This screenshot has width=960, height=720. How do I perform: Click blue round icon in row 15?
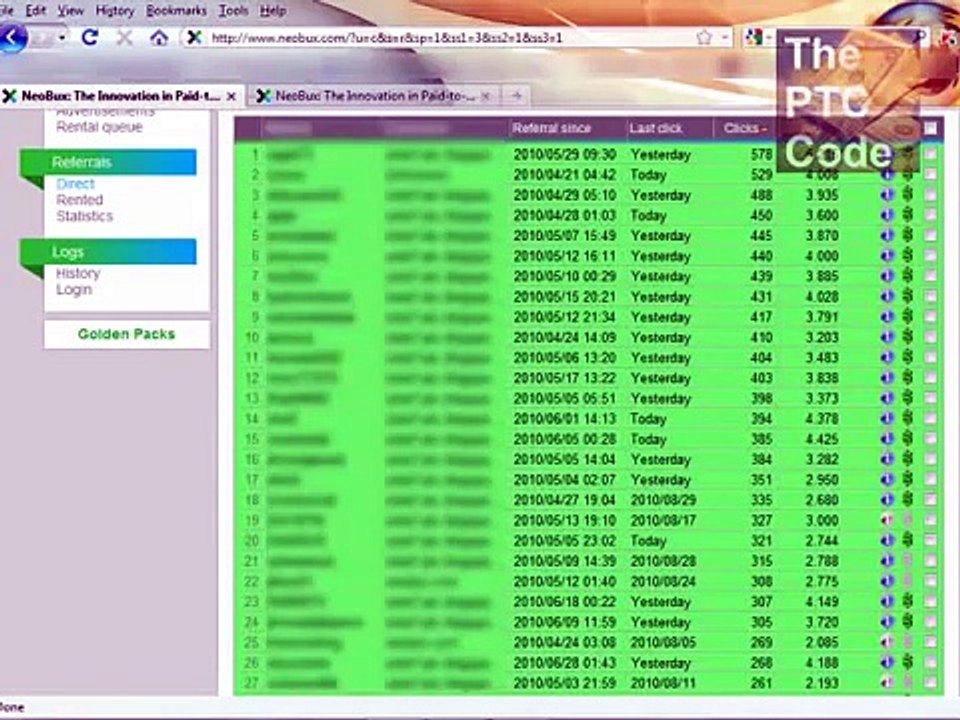[887, 439]
